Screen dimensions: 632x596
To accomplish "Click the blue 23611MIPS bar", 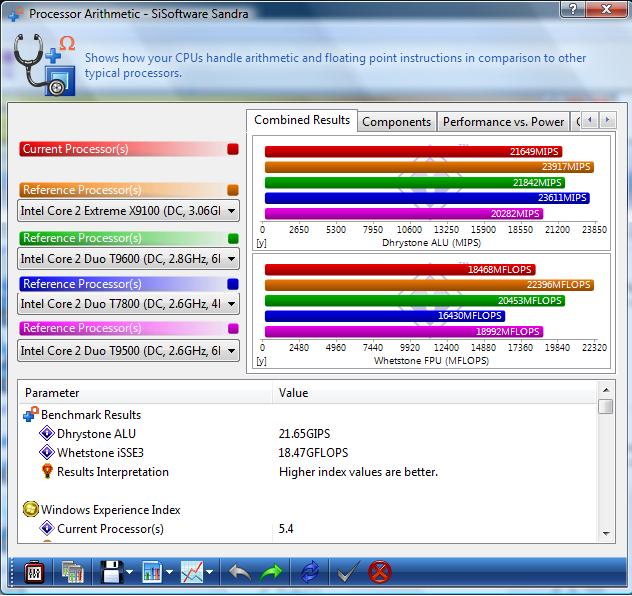I will tap(427, 198).
